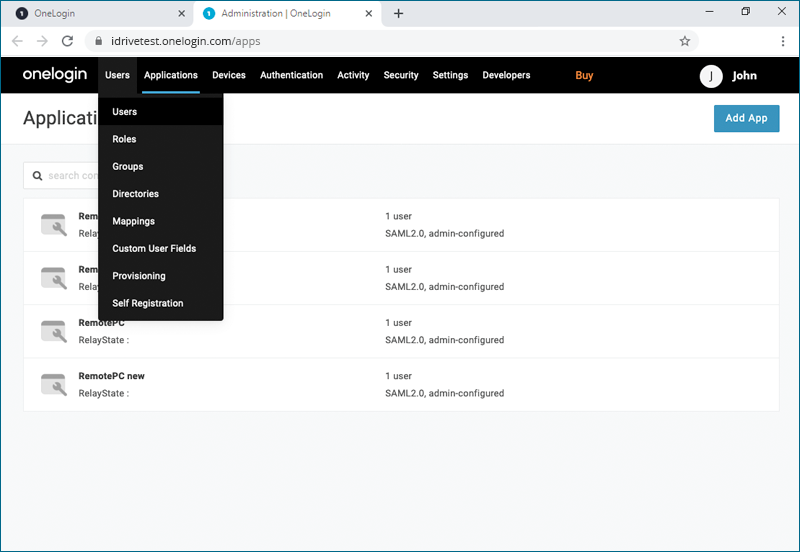
Task: Click the orange Buy link
Action: click(584, 75)
